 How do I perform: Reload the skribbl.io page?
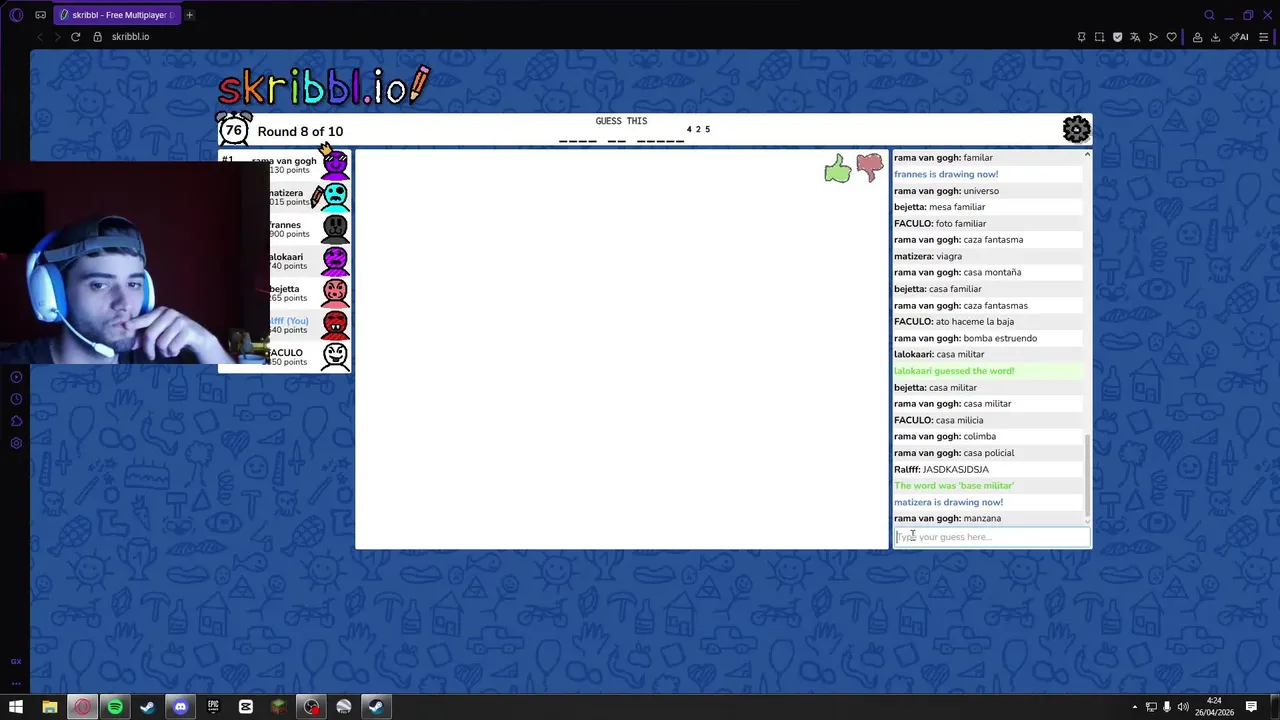75,37
